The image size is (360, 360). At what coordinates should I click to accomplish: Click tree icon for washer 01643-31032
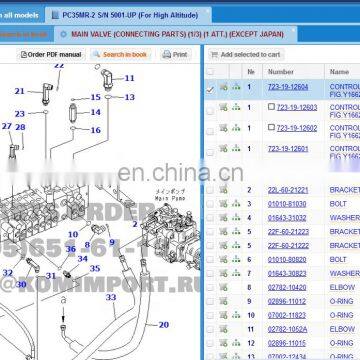pyautogui.click(x=236, y=218)
